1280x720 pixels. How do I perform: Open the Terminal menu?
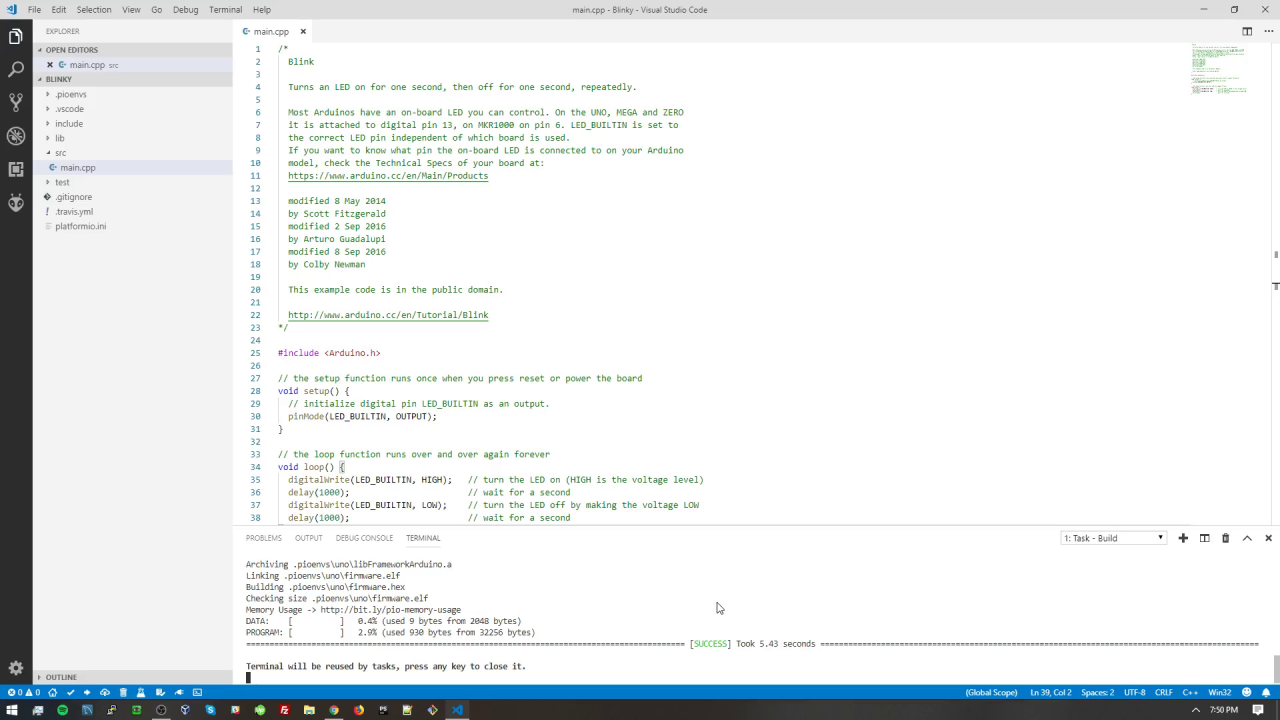tap(225, 9)
